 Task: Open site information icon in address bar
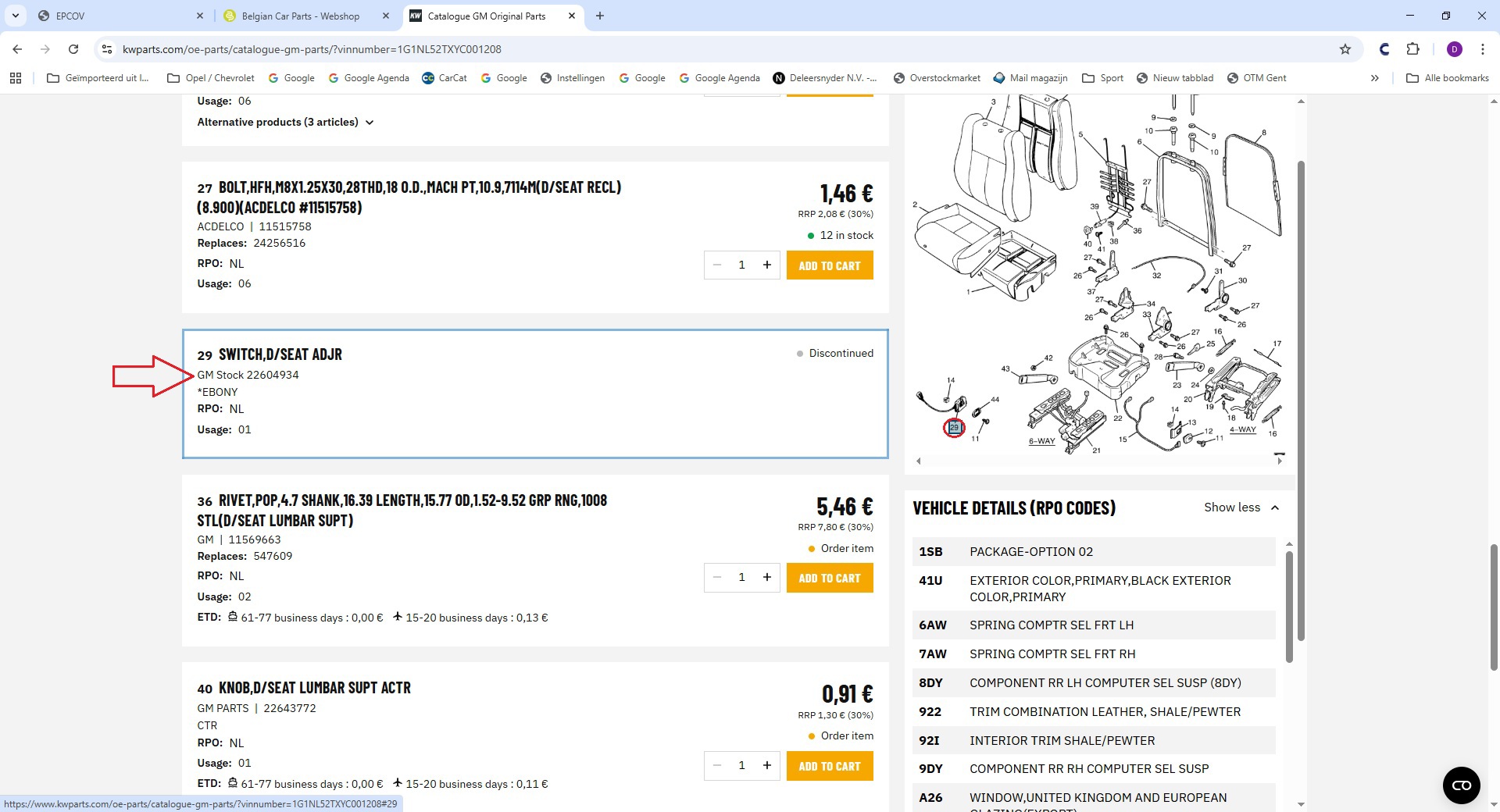(x=107, y=49)
